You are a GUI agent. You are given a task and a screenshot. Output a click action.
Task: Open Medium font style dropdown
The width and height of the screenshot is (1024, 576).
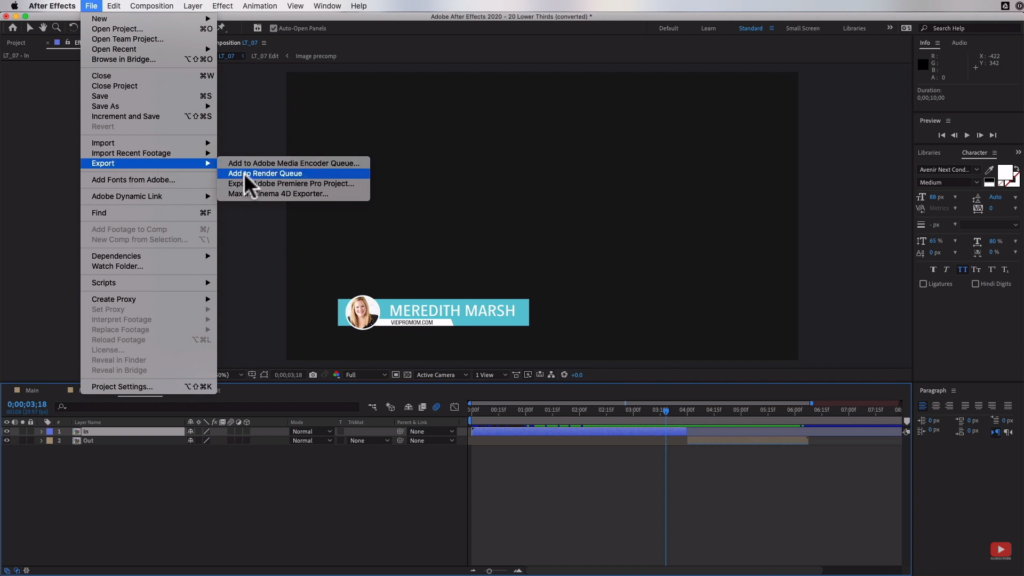(x=949, y=183)
